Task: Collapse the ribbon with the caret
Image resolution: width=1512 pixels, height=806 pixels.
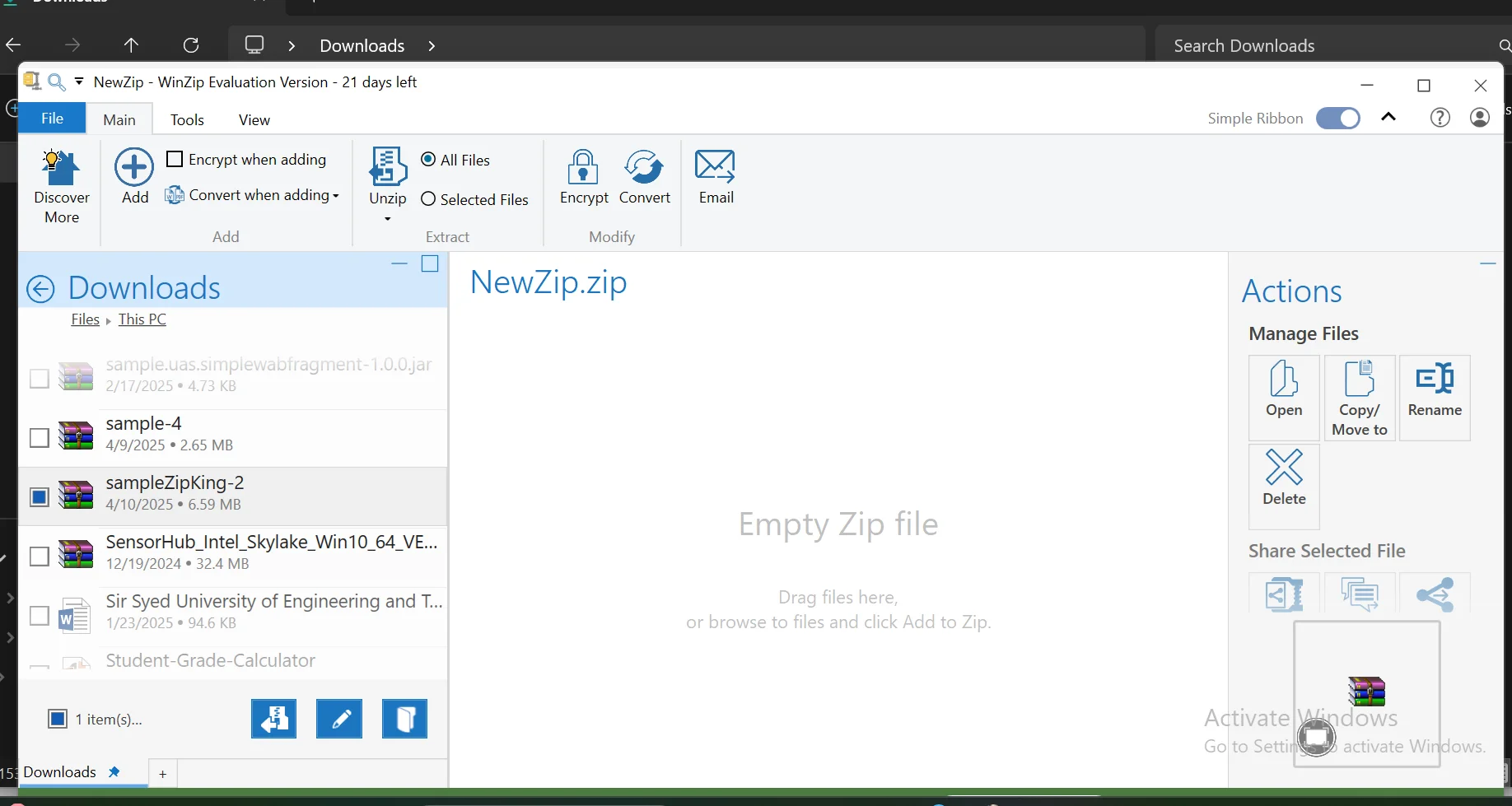Action: tap(1389, 118)
